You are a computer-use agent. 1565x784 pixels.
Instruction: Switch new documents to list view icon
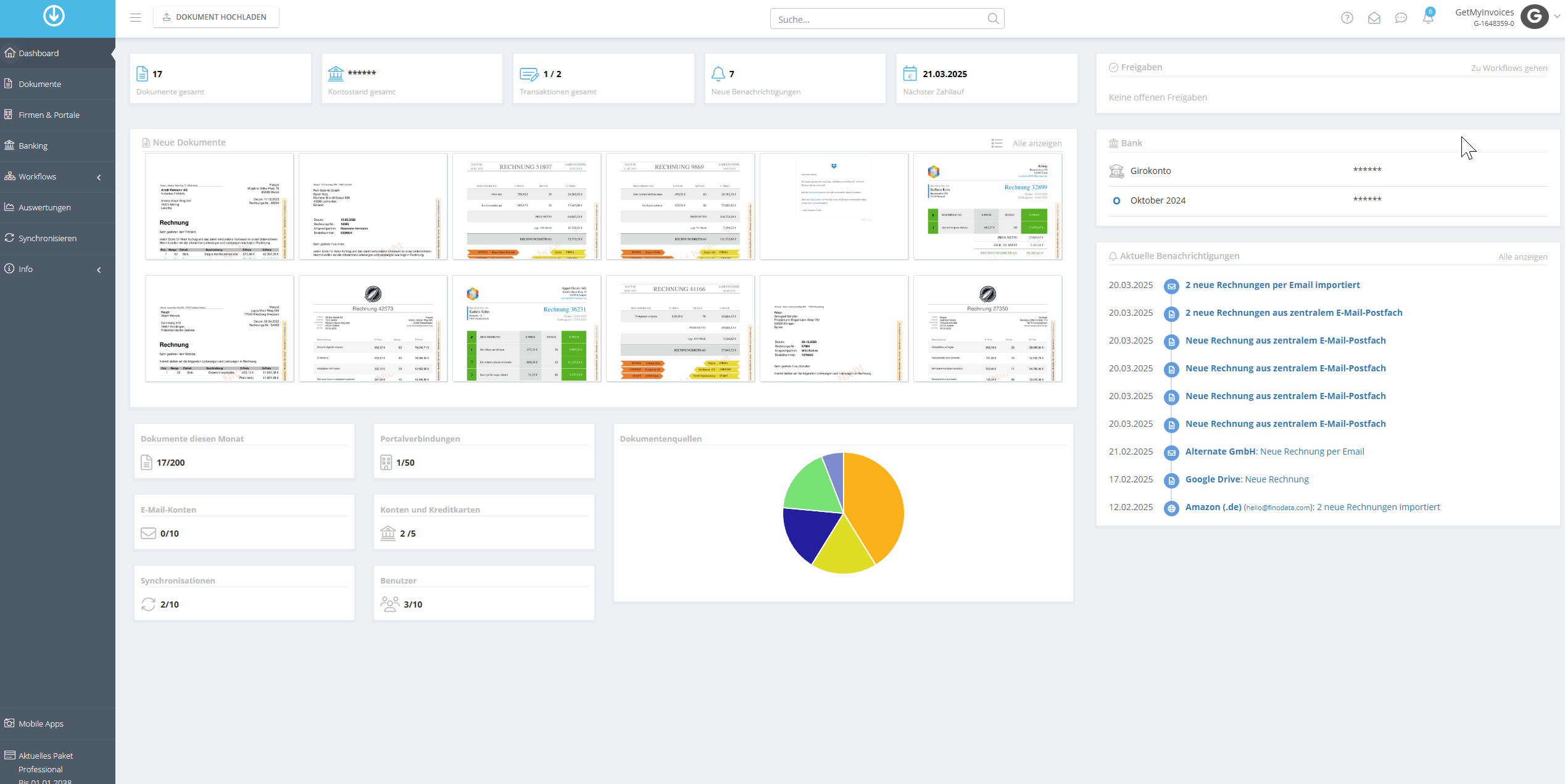point(997,143)
